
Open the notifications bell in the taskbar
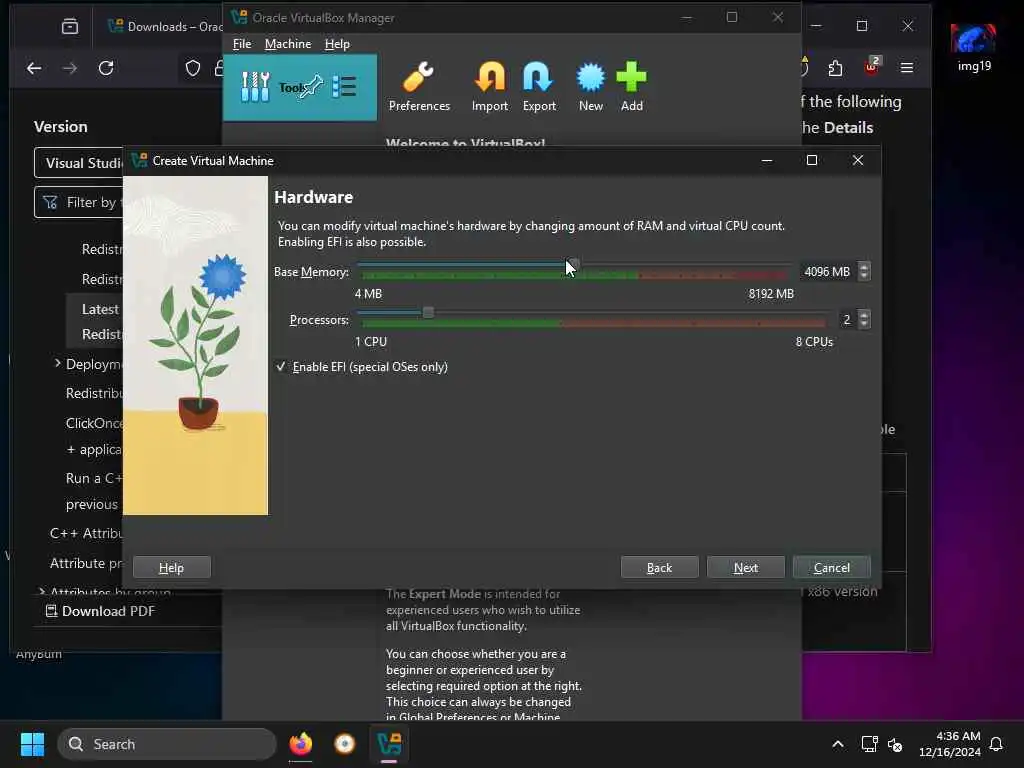tap(996, 744)
